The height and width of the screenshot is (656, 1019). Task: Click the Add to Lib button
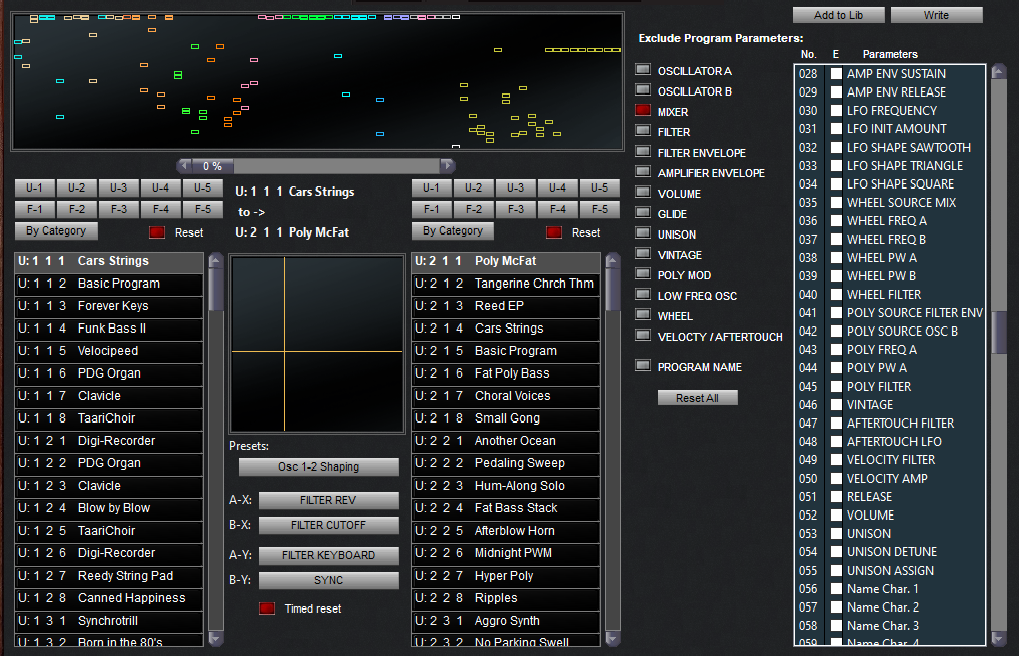(838, 15)
